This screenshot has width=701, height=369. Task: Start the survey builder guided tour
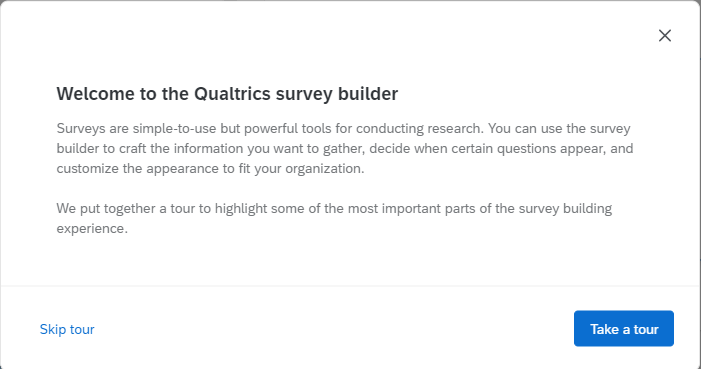tap(624, 329)
